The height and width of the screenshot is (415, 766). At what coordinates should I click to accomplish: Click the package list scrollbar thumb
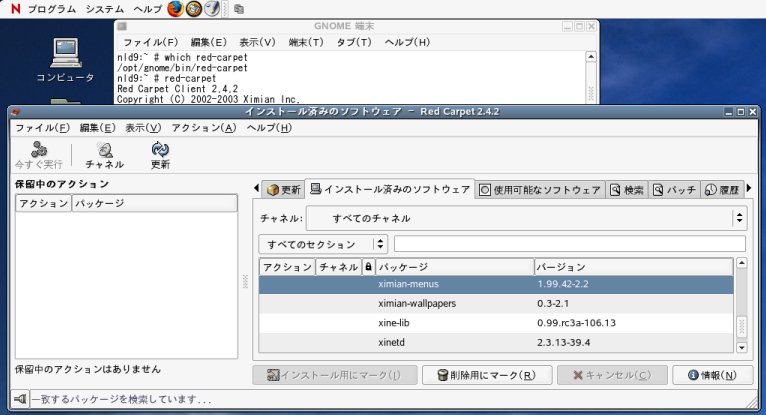click(x=742, y=327)
